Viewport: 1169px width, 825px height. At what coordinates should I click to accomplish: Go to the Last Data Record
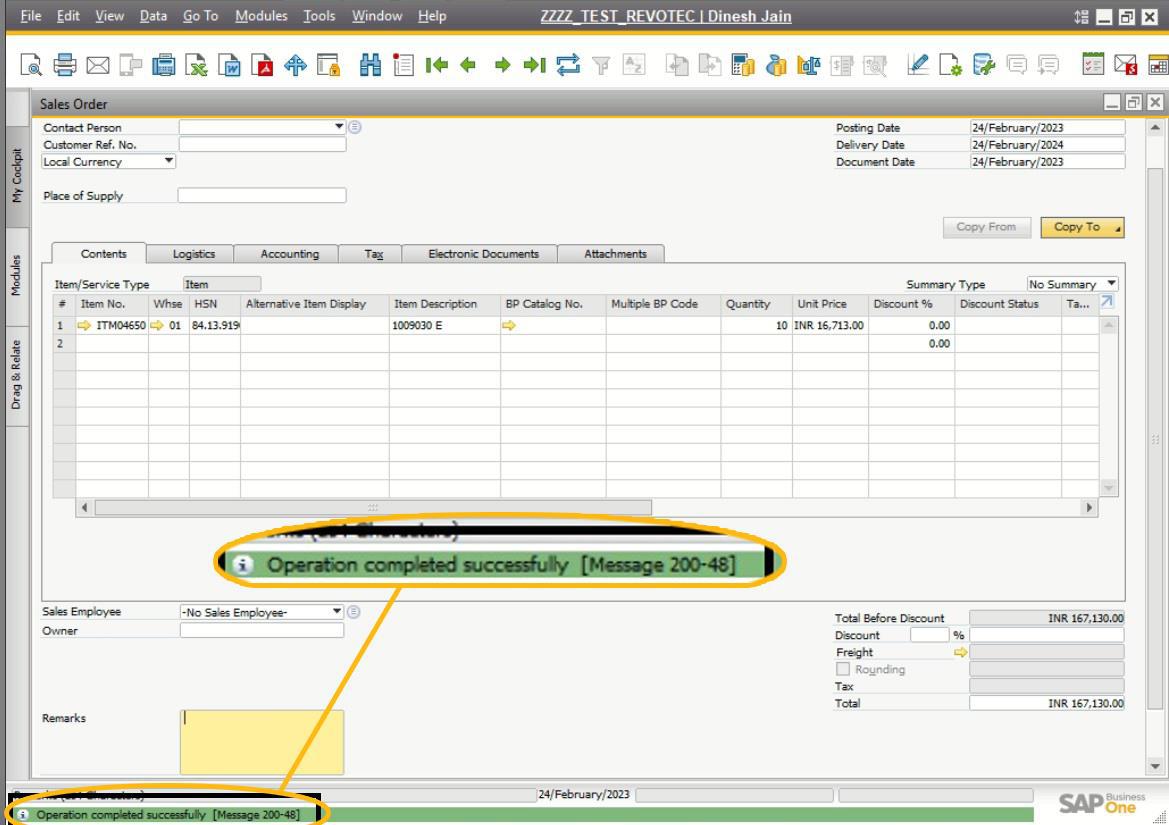[x=535, y=65]
